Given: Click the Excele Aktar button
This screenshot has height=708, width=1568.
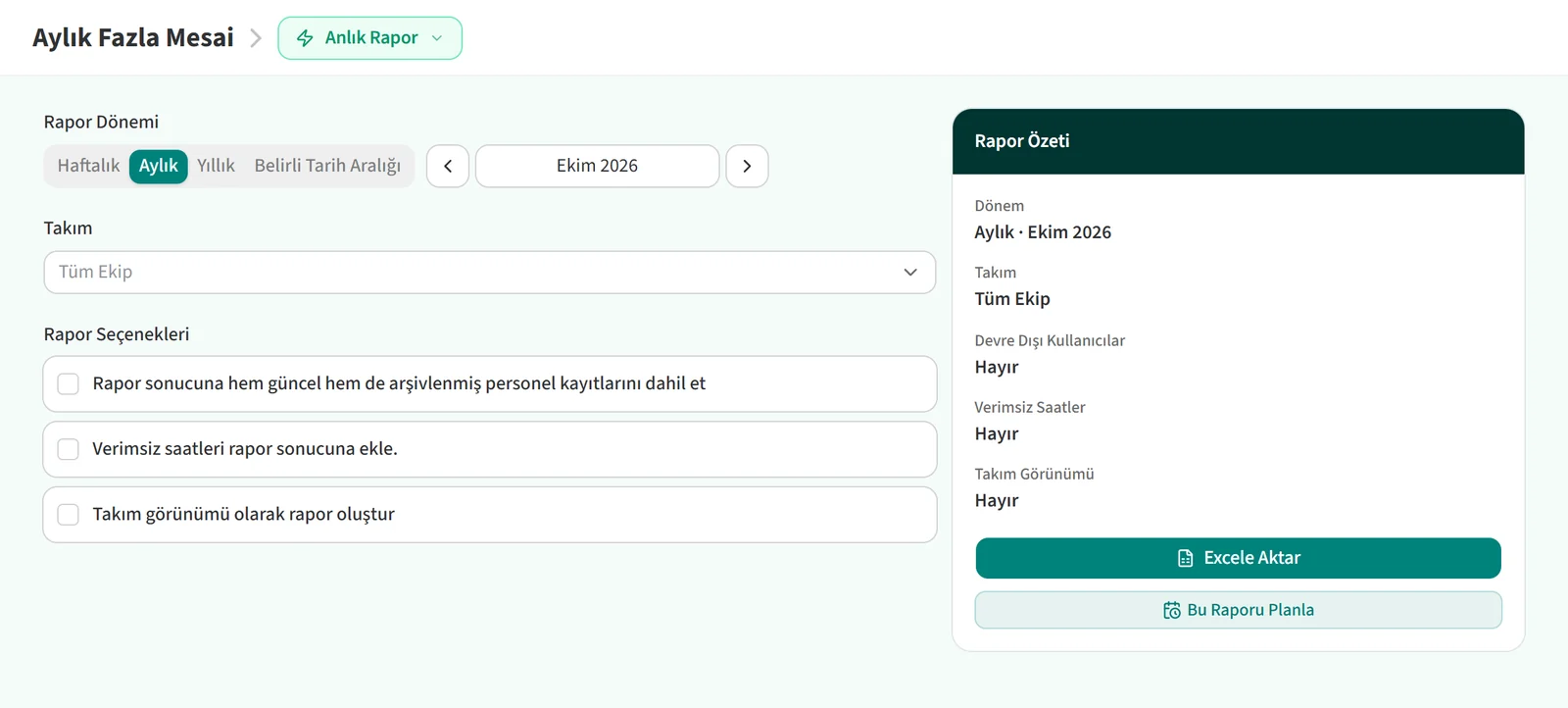Looking at the screenshot, I should [x=1238, y=558].
